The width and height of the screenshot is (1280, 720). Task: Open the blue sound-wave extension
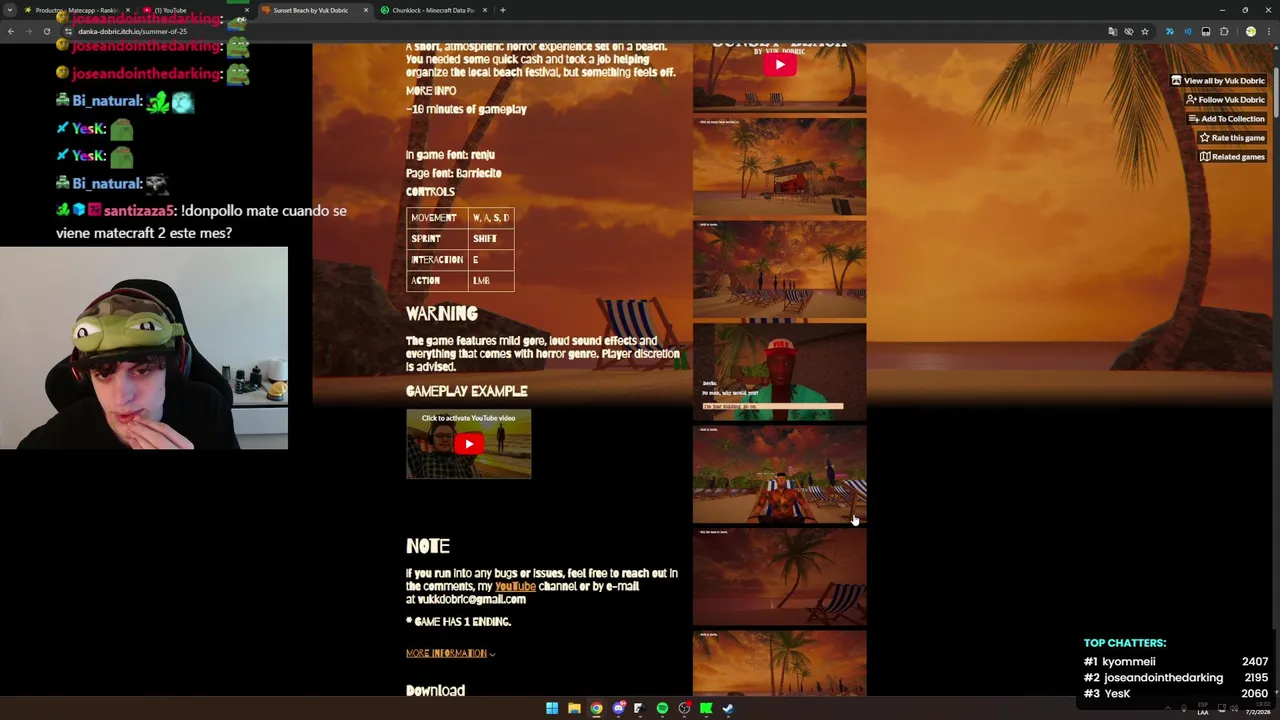pos(1188,31)
